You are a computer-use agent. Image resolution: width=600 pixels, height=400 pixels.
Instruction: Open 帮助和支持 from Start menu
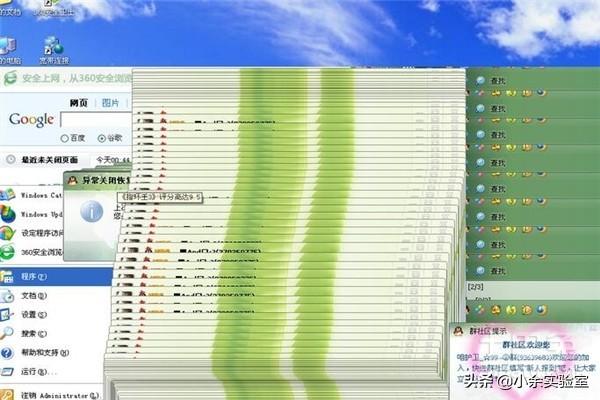42,353
